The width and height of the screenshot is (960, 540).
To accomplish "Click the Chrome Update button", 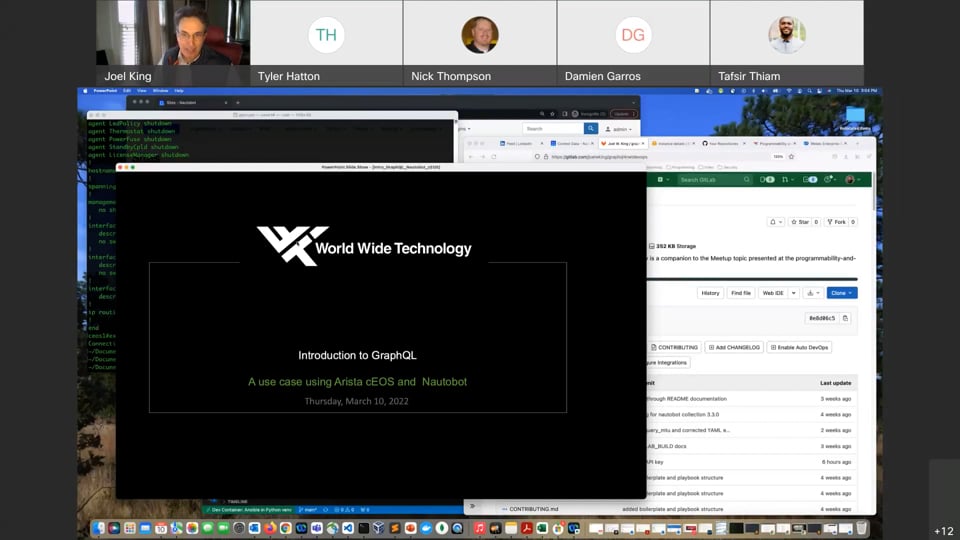I will 624,114.
